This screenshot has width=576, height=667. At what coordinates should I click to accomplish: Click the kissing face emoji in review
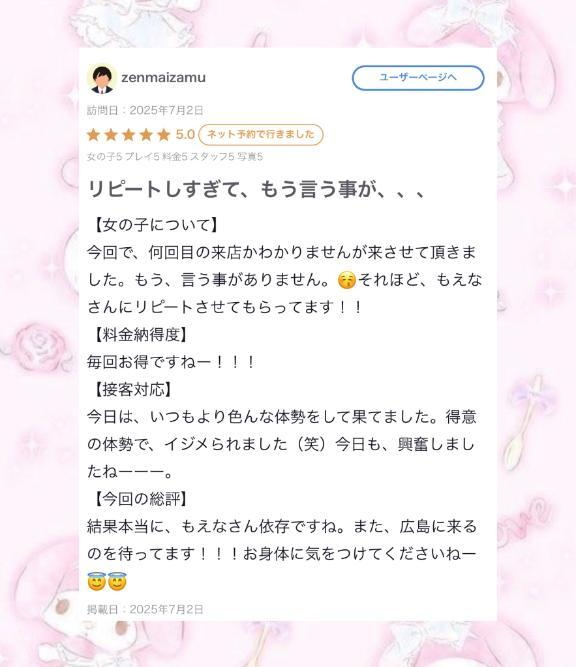[x=346, y=280]
